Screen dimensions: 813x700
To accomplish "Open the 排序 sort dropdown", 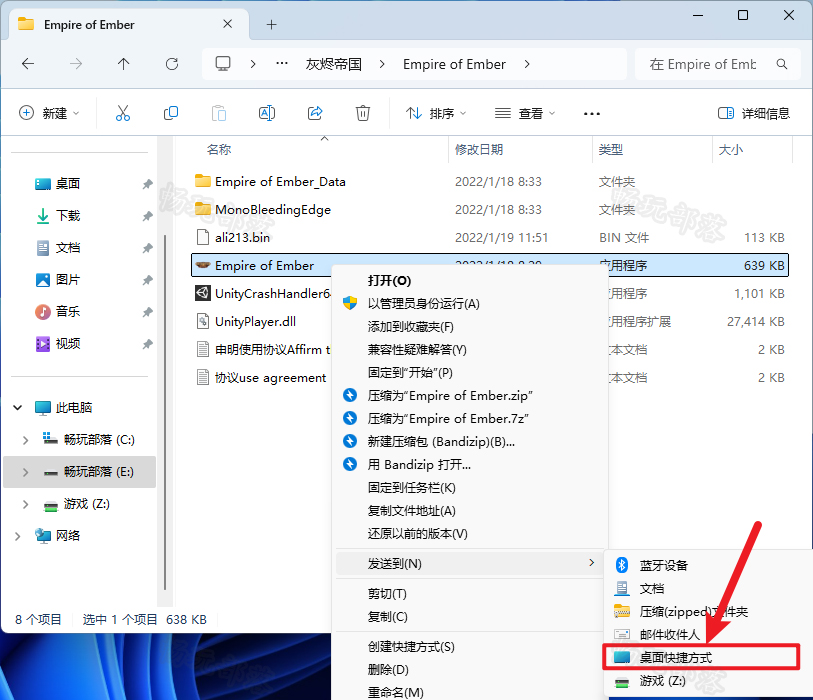I will (436, 113).
